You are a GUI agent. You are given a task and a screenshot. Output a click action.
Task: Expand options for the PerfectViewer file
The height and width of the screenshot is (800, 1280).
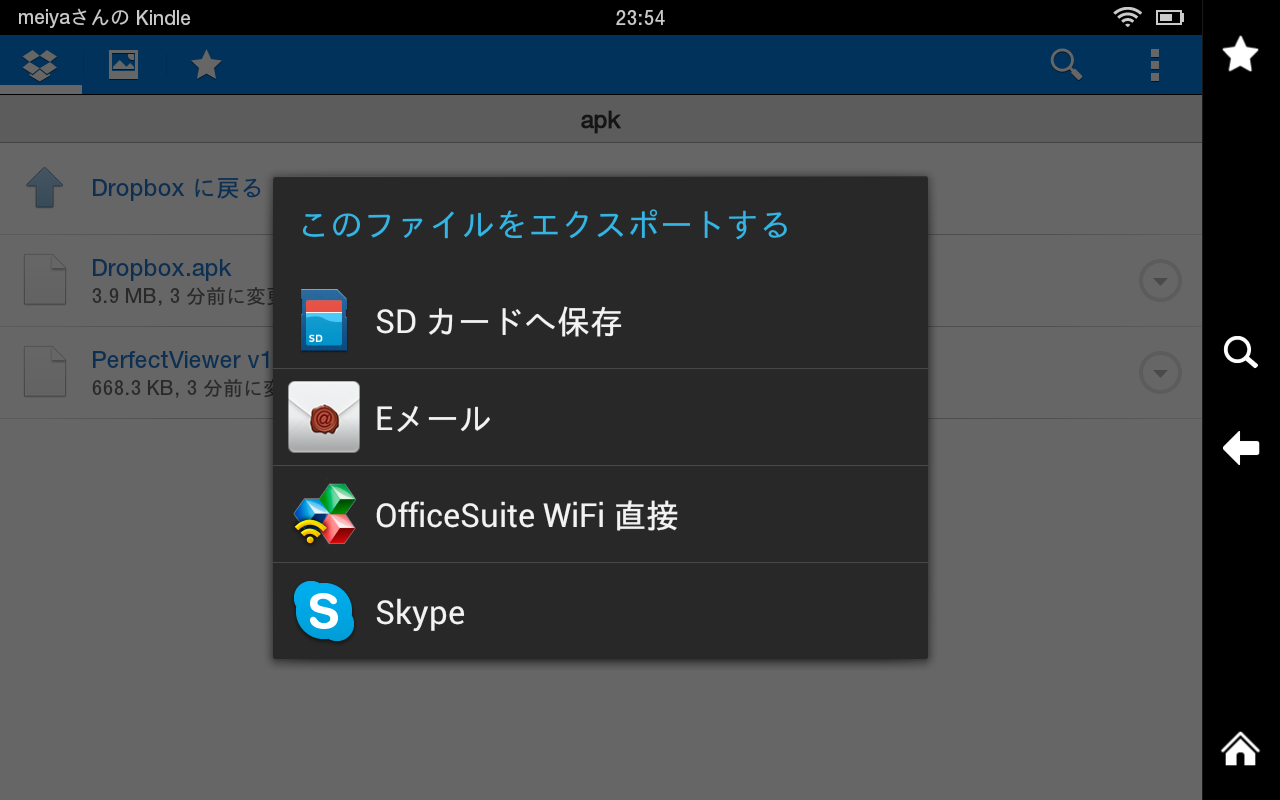click(x=1160, y=373)
